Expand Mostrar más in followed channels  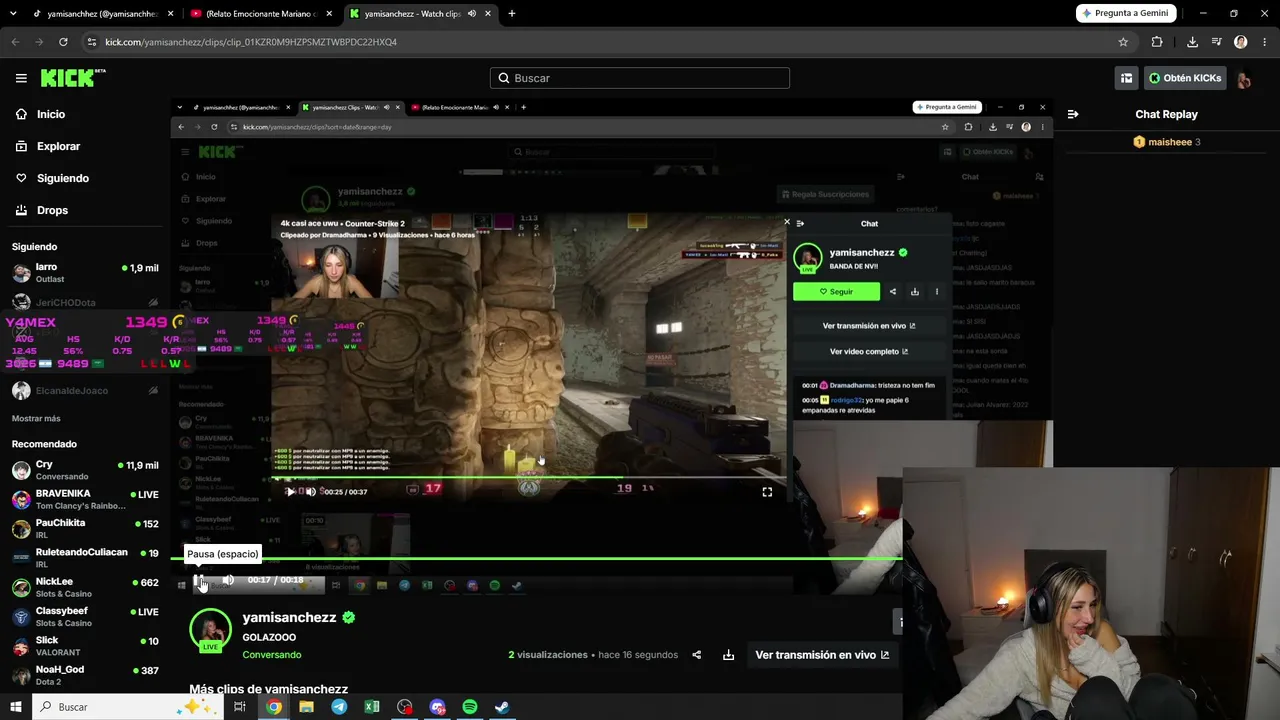(36, 419)
